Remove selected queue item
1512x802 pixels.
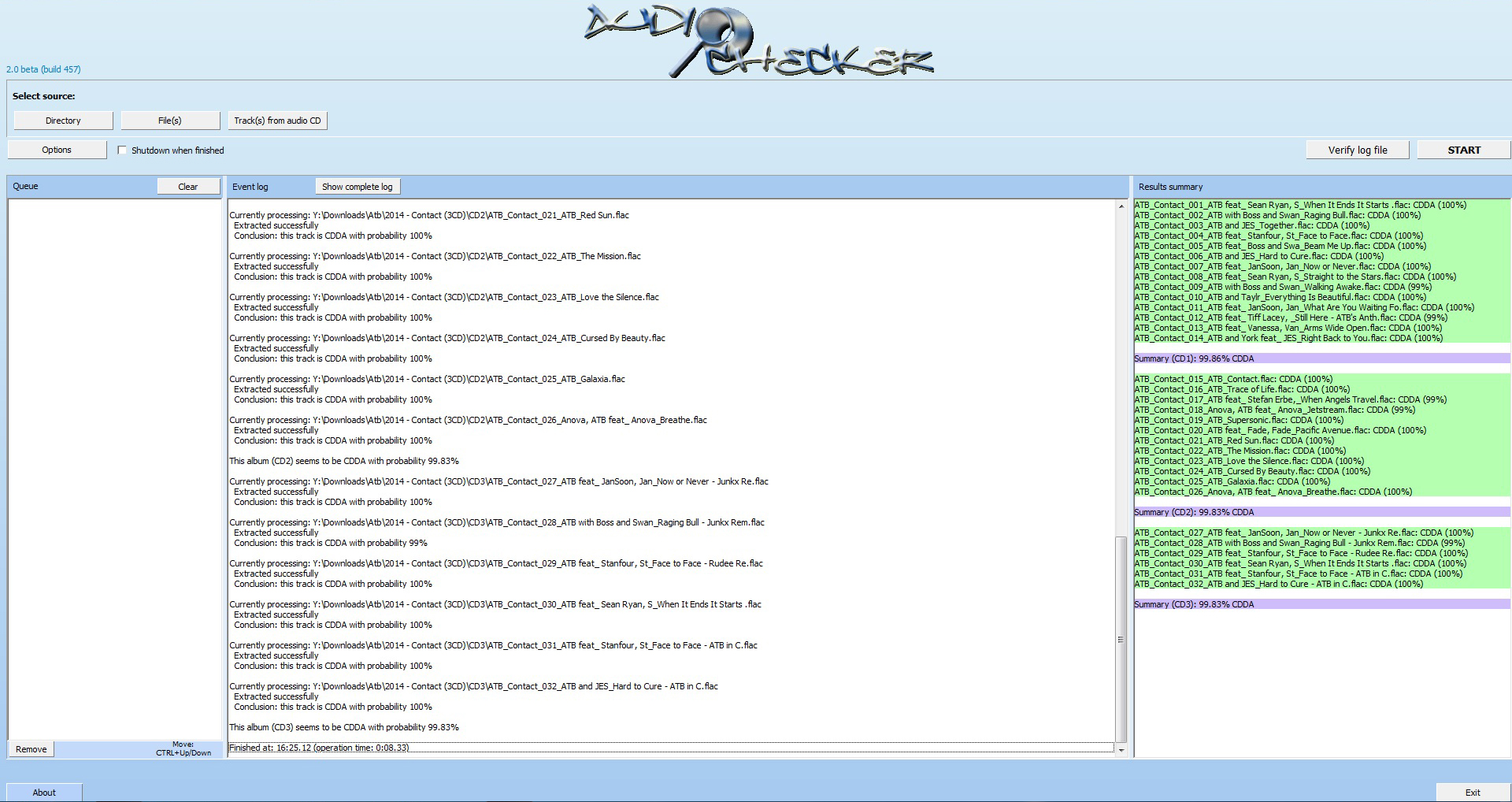coord(31,749)
